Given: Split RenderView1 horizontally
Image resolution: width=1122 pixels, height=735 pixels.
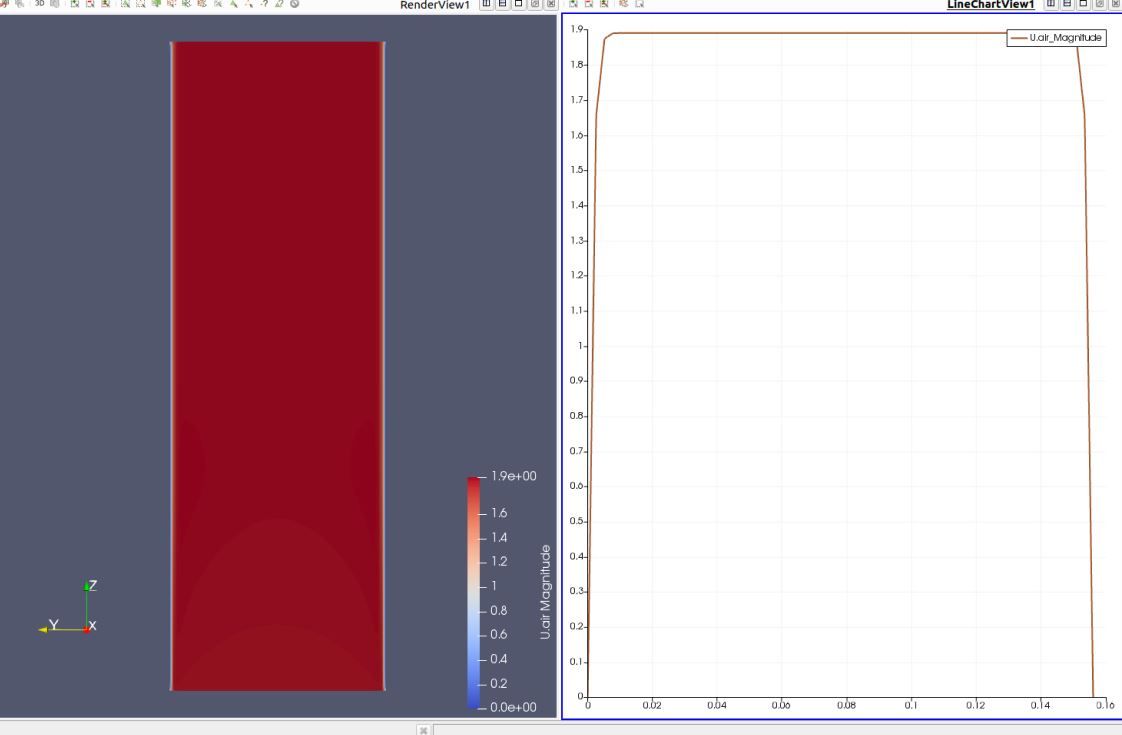Looking at the screenshot, I should (x=487, y=4).
